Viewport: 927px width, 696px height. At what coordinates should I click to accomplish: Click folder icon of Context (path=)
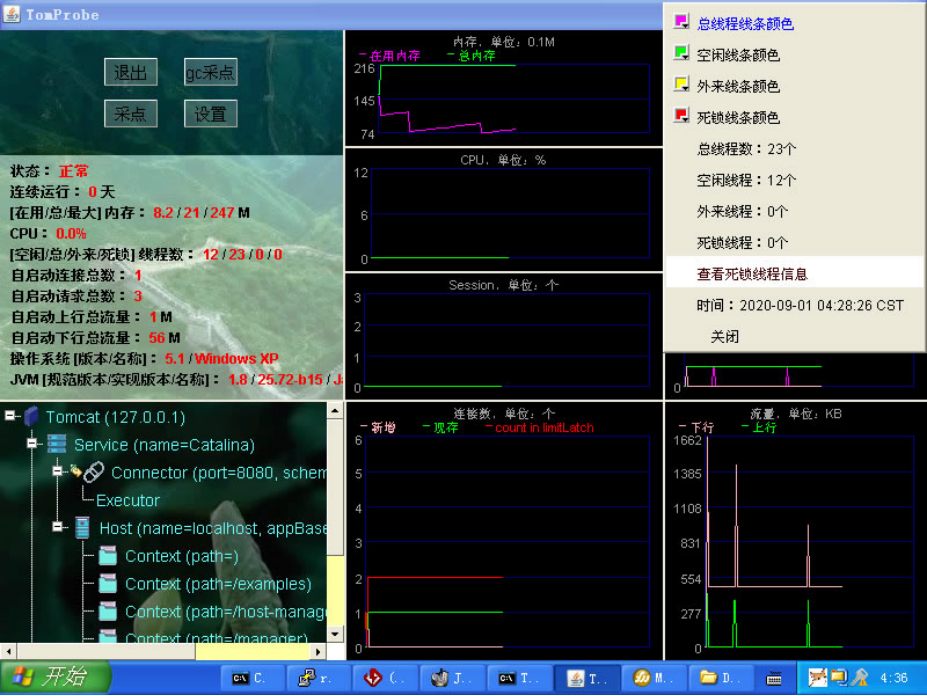tap(108, 556)
